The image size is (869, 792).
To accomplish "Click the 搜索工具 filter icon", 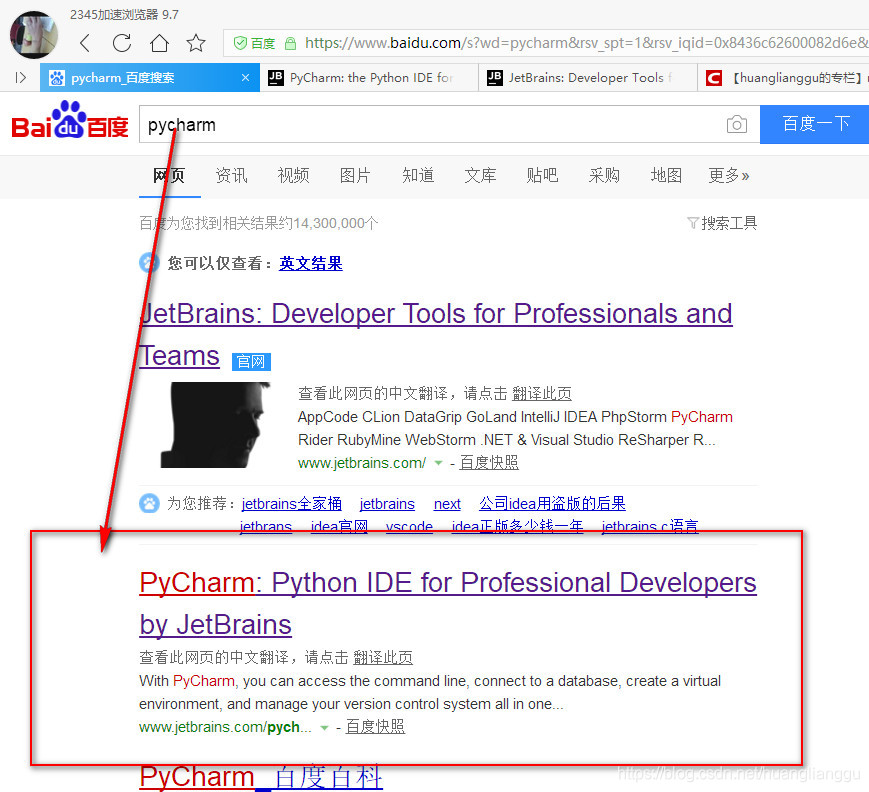I will pyautogui.click(x=692, y=223).
